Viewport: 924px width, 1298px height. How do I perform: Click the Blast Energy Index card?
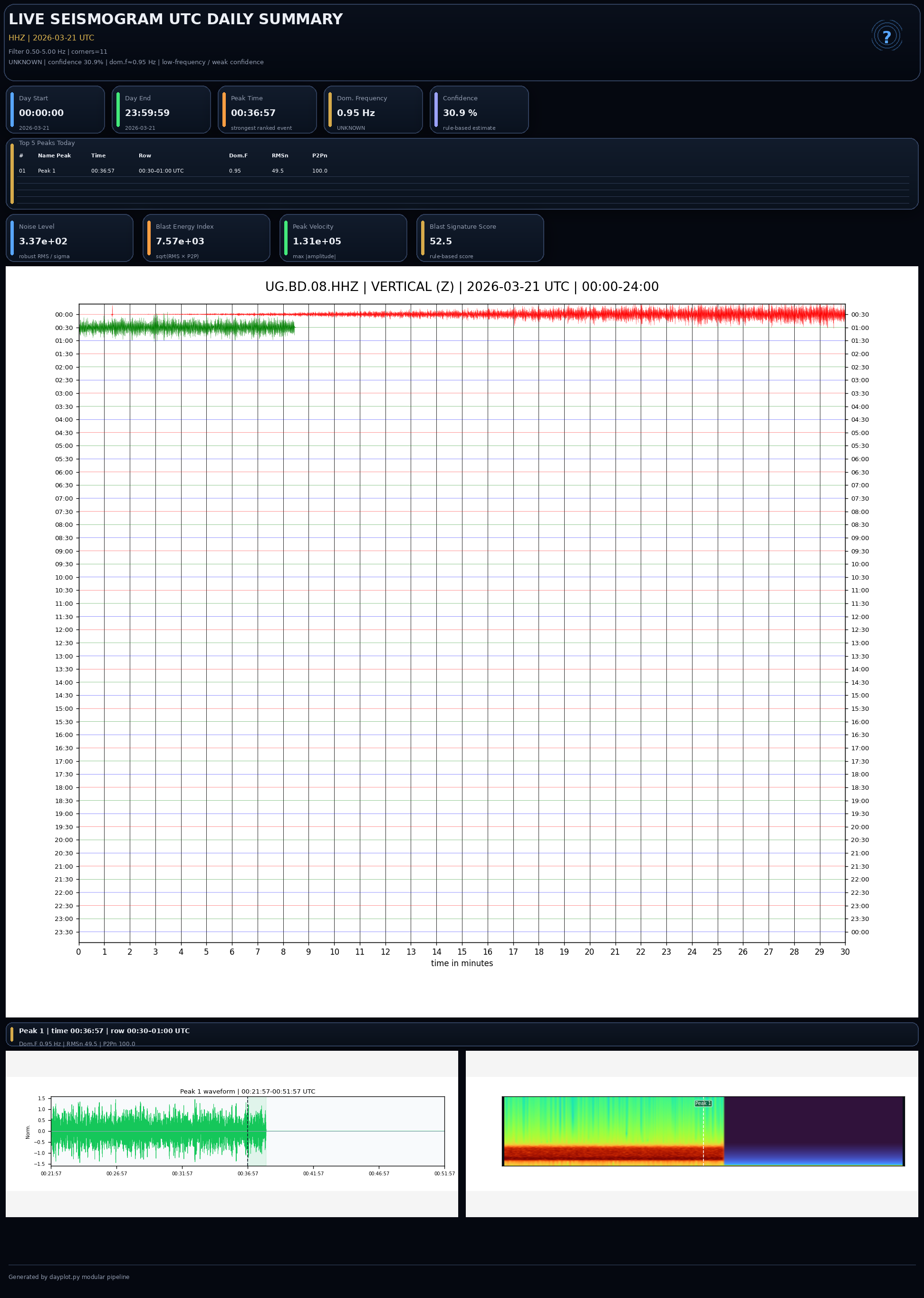click(x=206, y=238)
